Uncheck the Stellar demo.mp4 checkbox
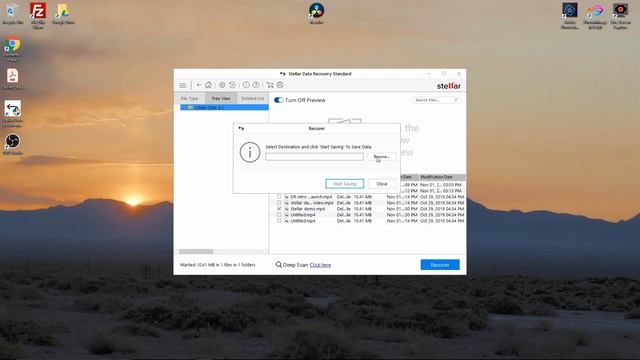The height and width of the screenshot is (360, 640). pyautogui.click(x=279, y=209)
